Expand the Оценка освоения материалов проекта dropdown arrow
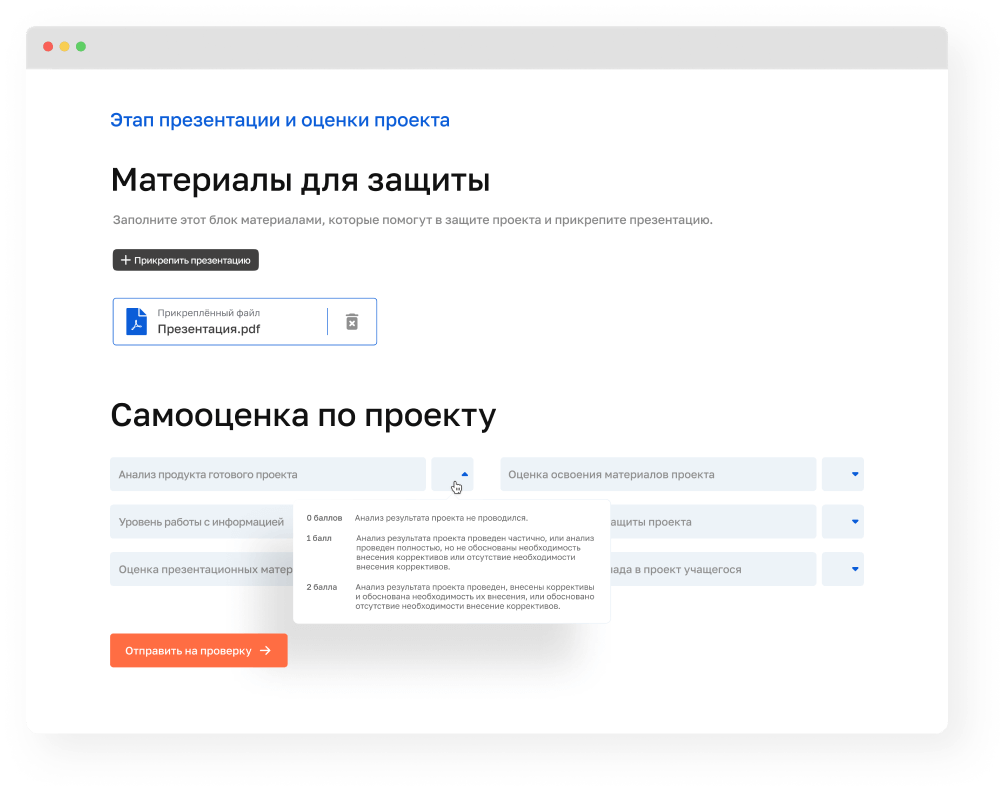 click(854, 474)
